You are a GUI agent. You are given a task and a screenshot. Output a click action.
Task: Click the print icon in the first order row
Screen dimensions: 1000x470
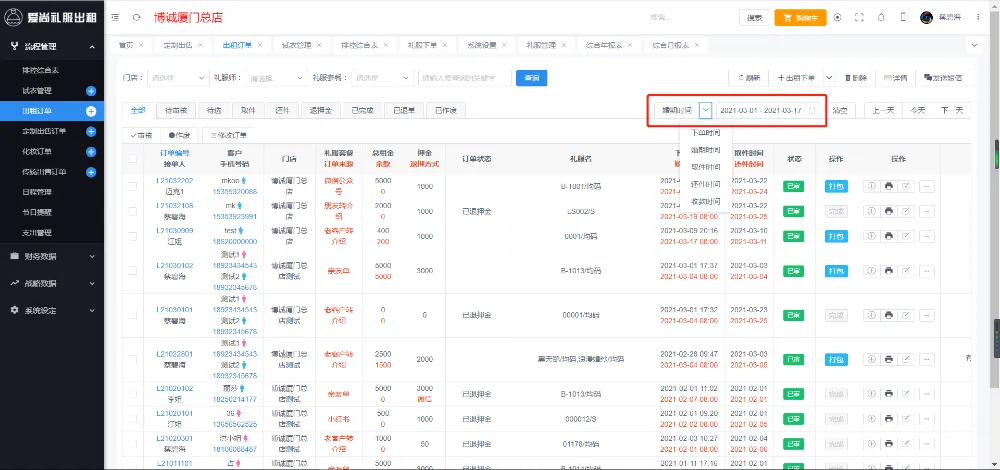889,186
